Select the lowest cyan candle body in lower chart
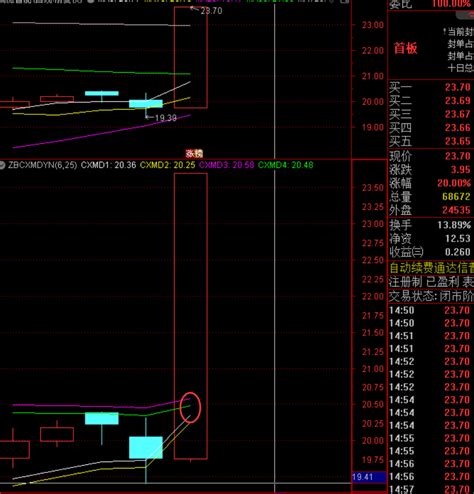 pyautogui.click(x=146, y=447)
